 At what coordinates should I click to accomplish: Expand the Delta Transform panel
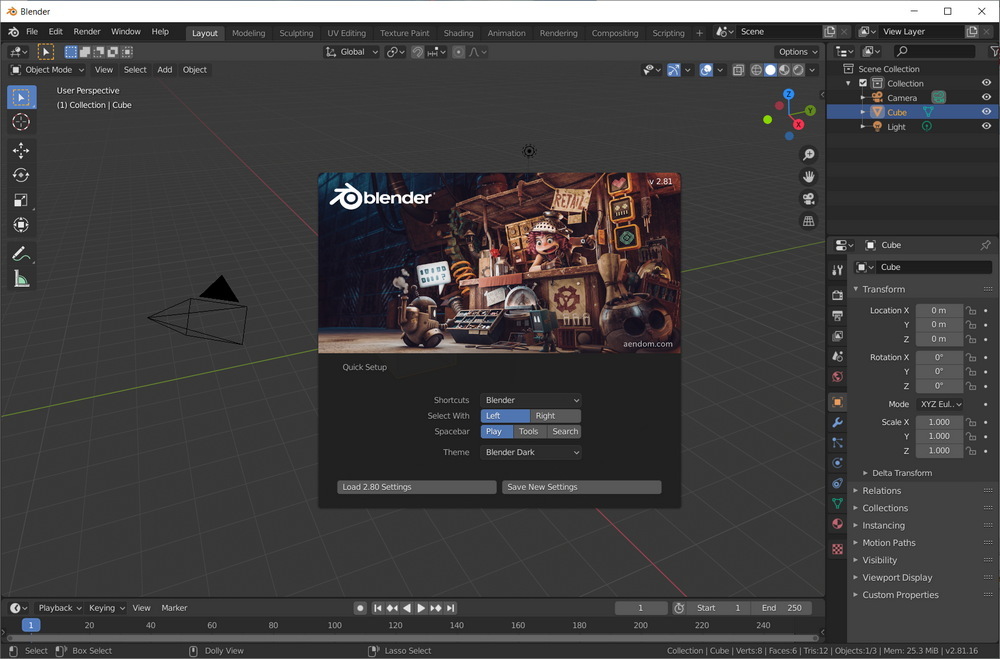(x=901, y=473)
